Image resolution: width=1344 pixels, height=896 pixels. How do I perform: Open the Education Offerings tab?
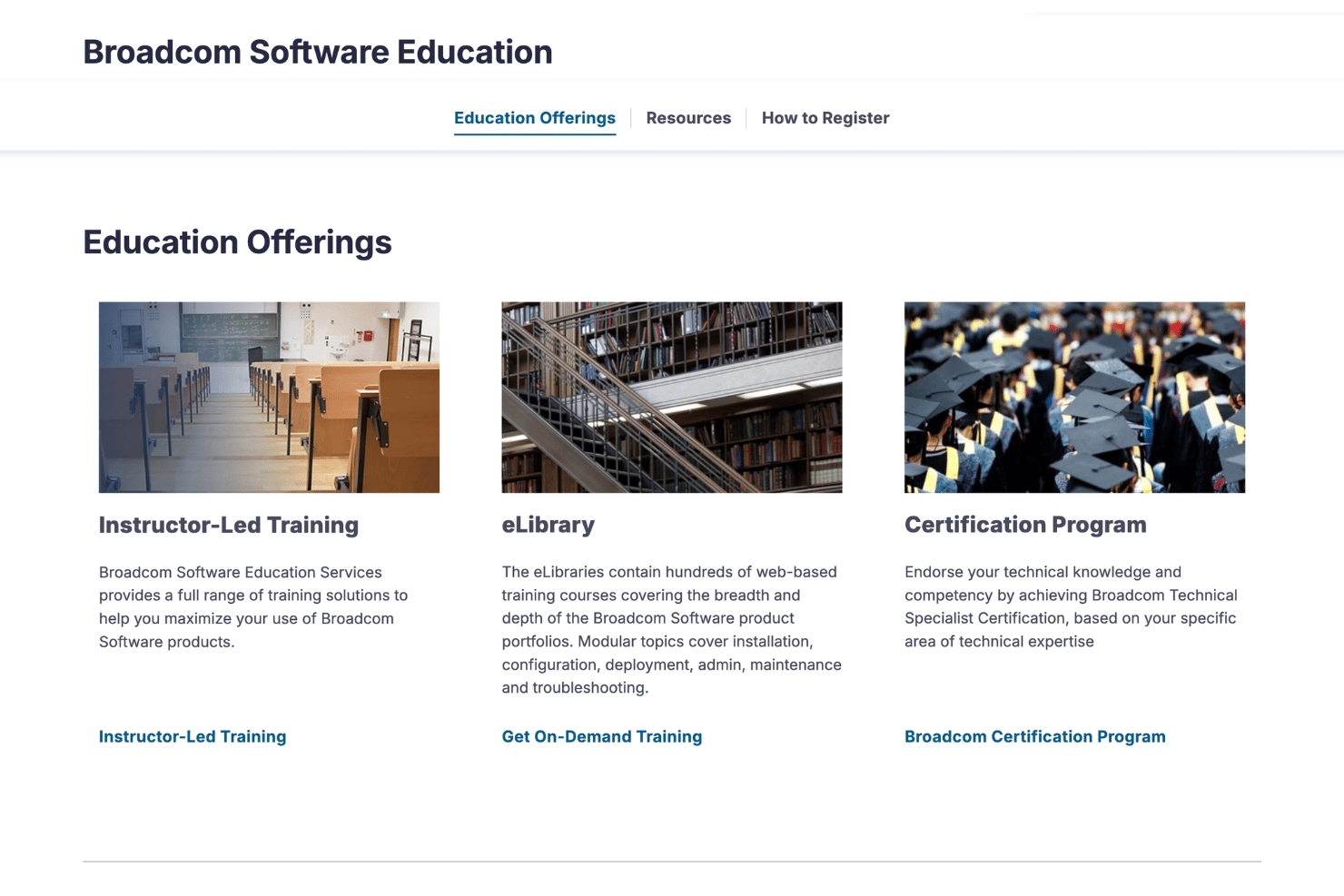pyautogui.click(x=534, y=118)
